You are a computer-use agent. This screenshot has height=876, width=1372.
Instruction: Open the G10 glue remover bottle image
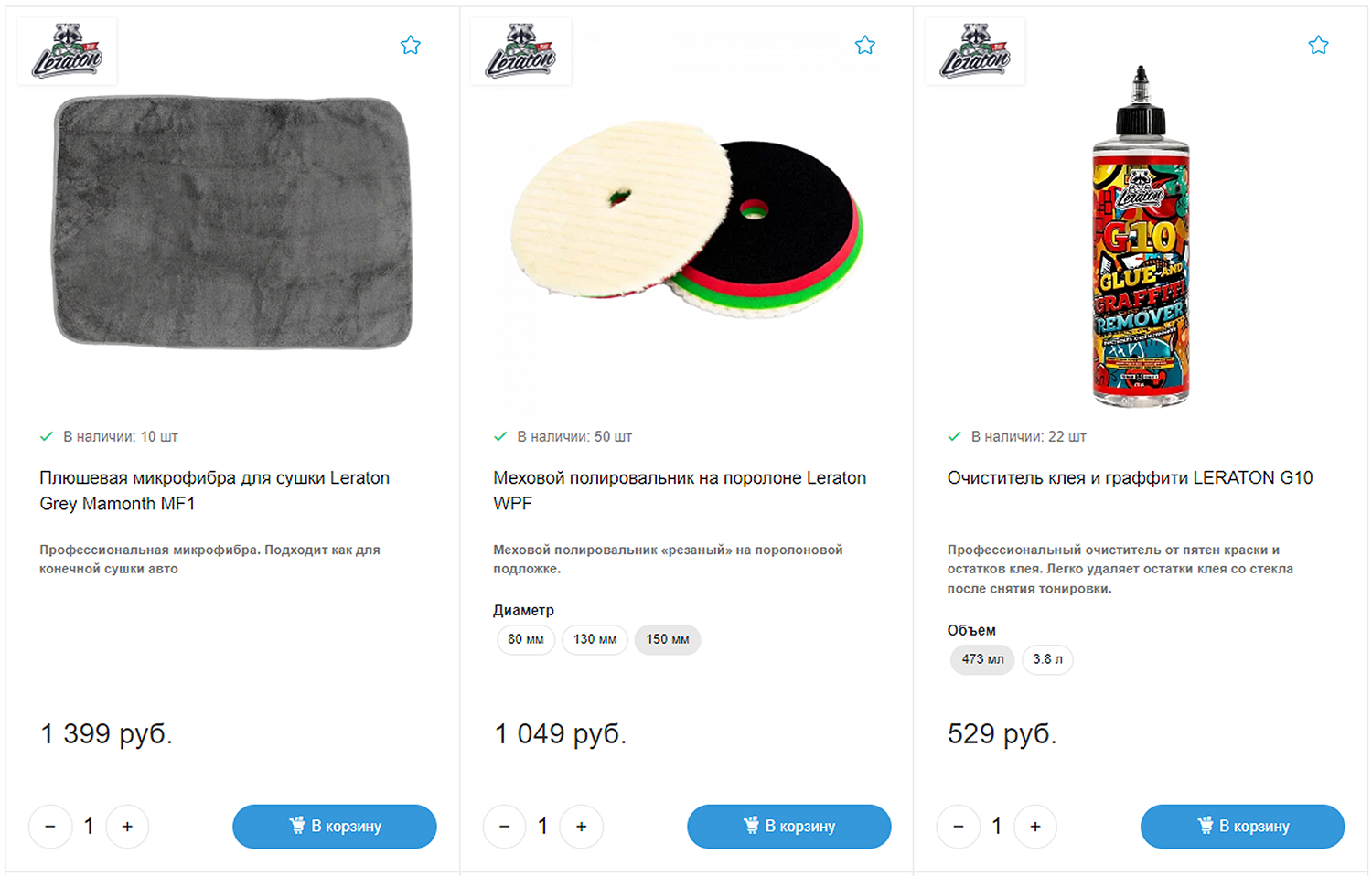coord(1141,238)
